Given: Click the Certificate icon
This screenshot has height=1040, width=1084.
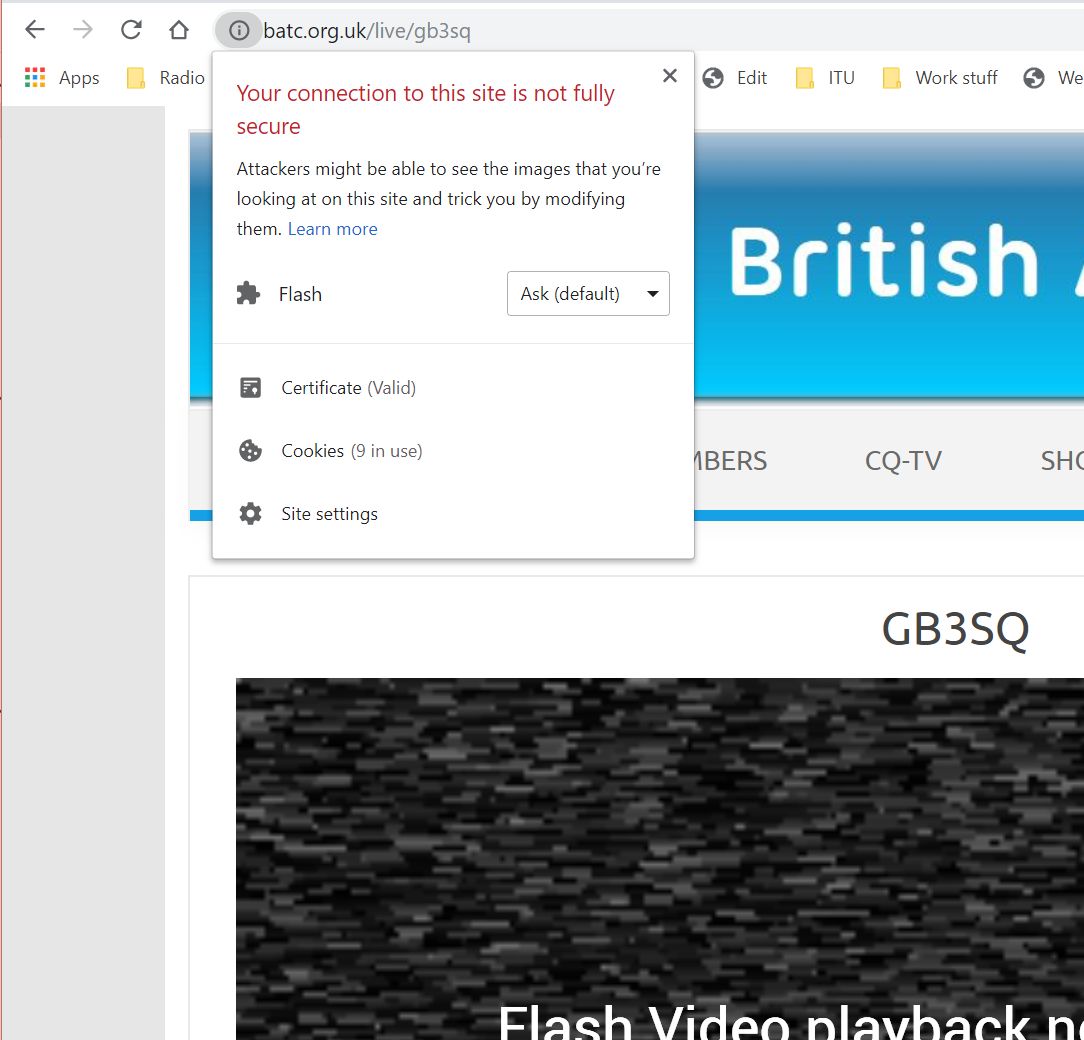Looking at the screenshot, I should 250,387.
